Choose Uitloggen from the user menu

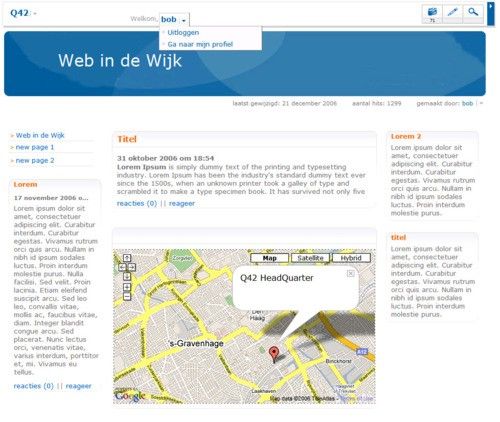pos(183,33)
